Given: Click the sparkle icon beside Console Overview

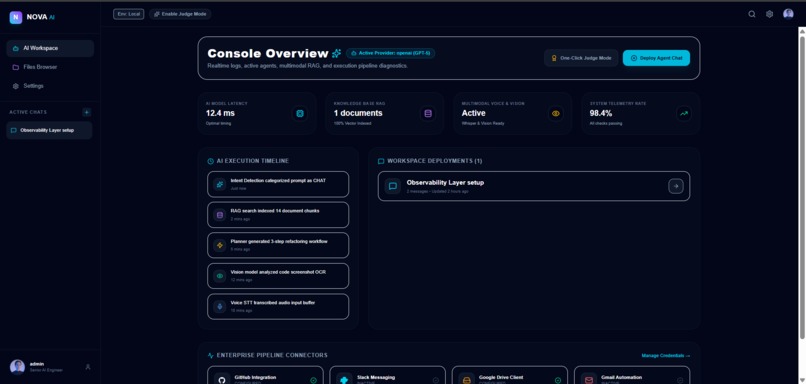Looking at the screenshot, I should click(x=336, y=53).
